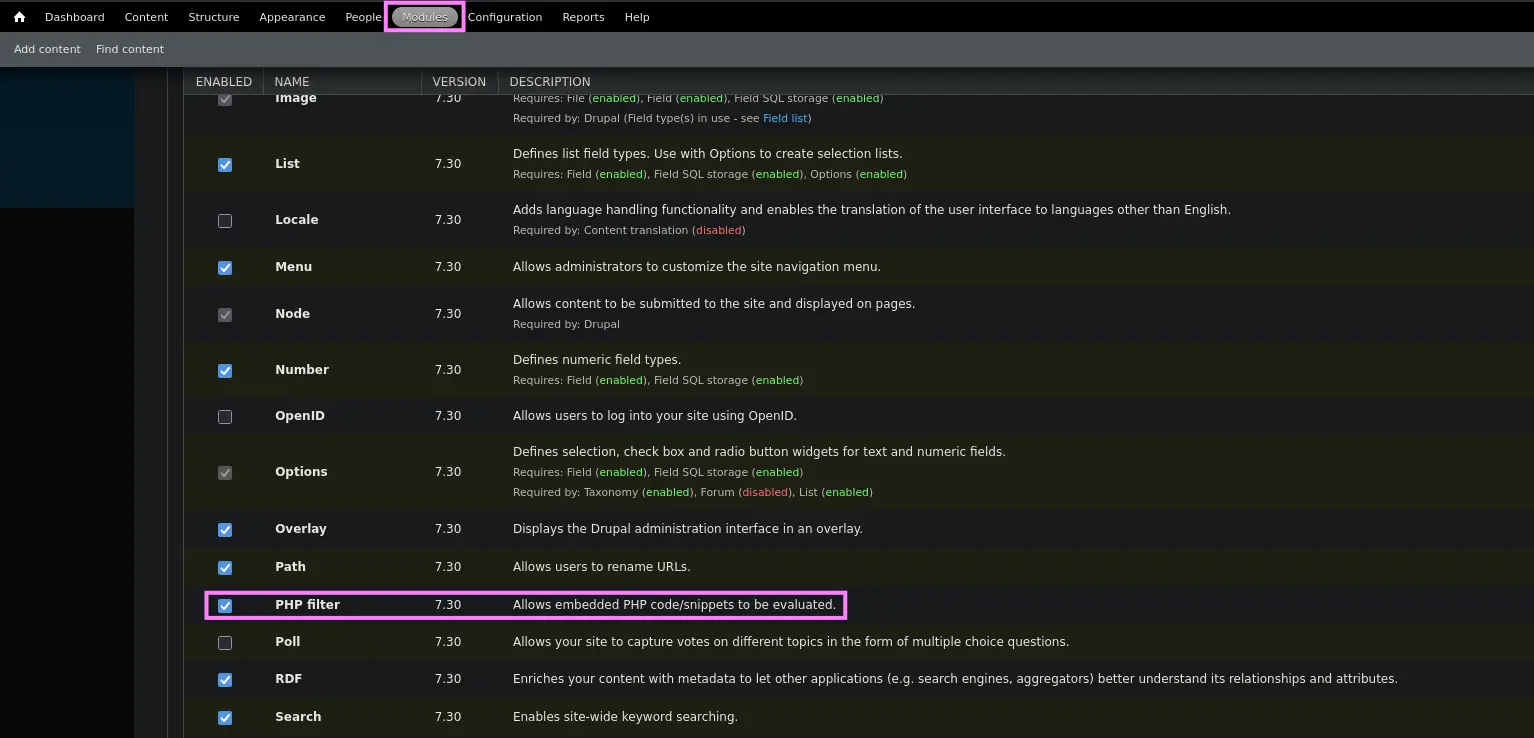Open the People admin page
This screenshot has width=1534, height=738.
363,17
